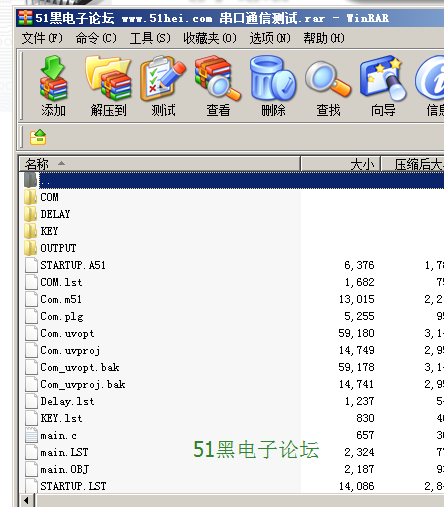444x507 pixels.
Task: Click the 查找 (Find) magnifier icon
Action: coord(328,80)
